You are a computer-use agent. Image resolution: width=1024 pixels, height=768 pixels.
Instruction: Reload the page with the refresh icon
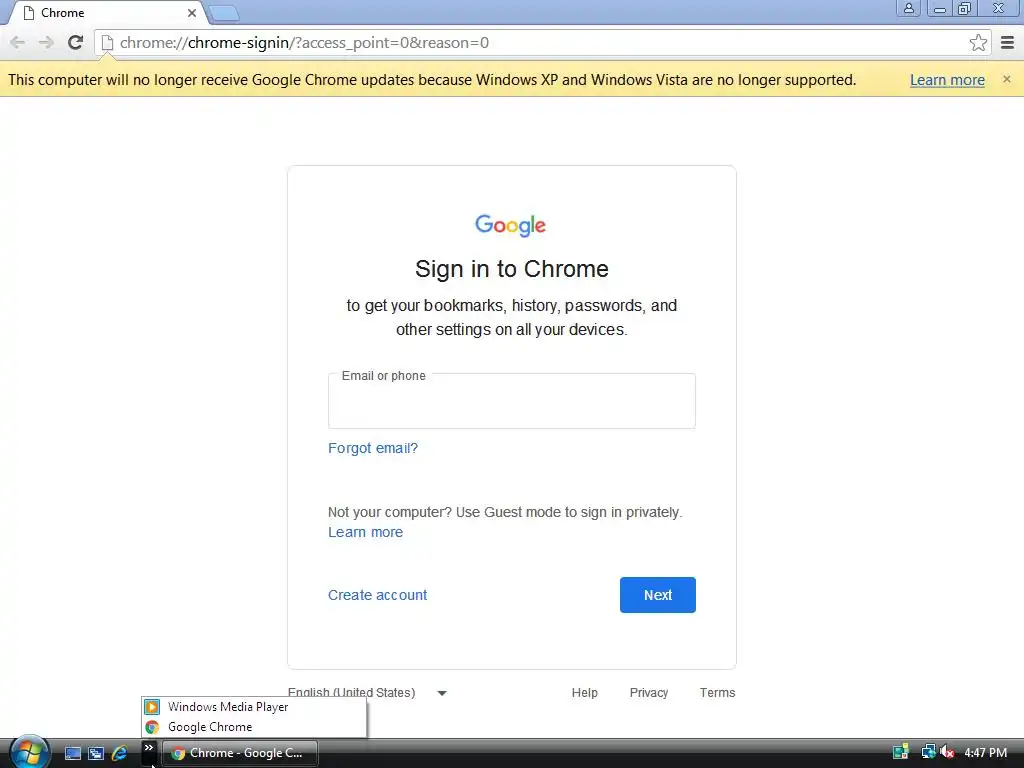click(x=75, y=42)
